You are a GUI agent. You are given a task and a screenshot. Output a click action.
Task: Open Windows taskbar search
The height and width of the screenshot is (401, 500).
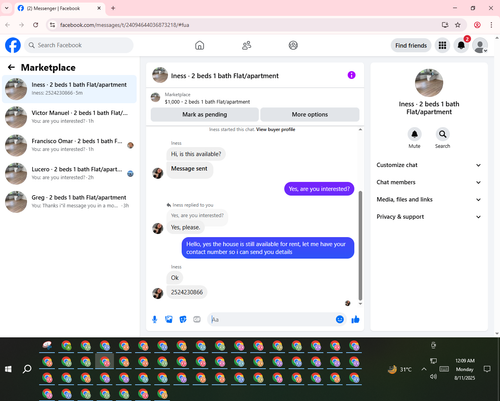(x=27, y=369)
